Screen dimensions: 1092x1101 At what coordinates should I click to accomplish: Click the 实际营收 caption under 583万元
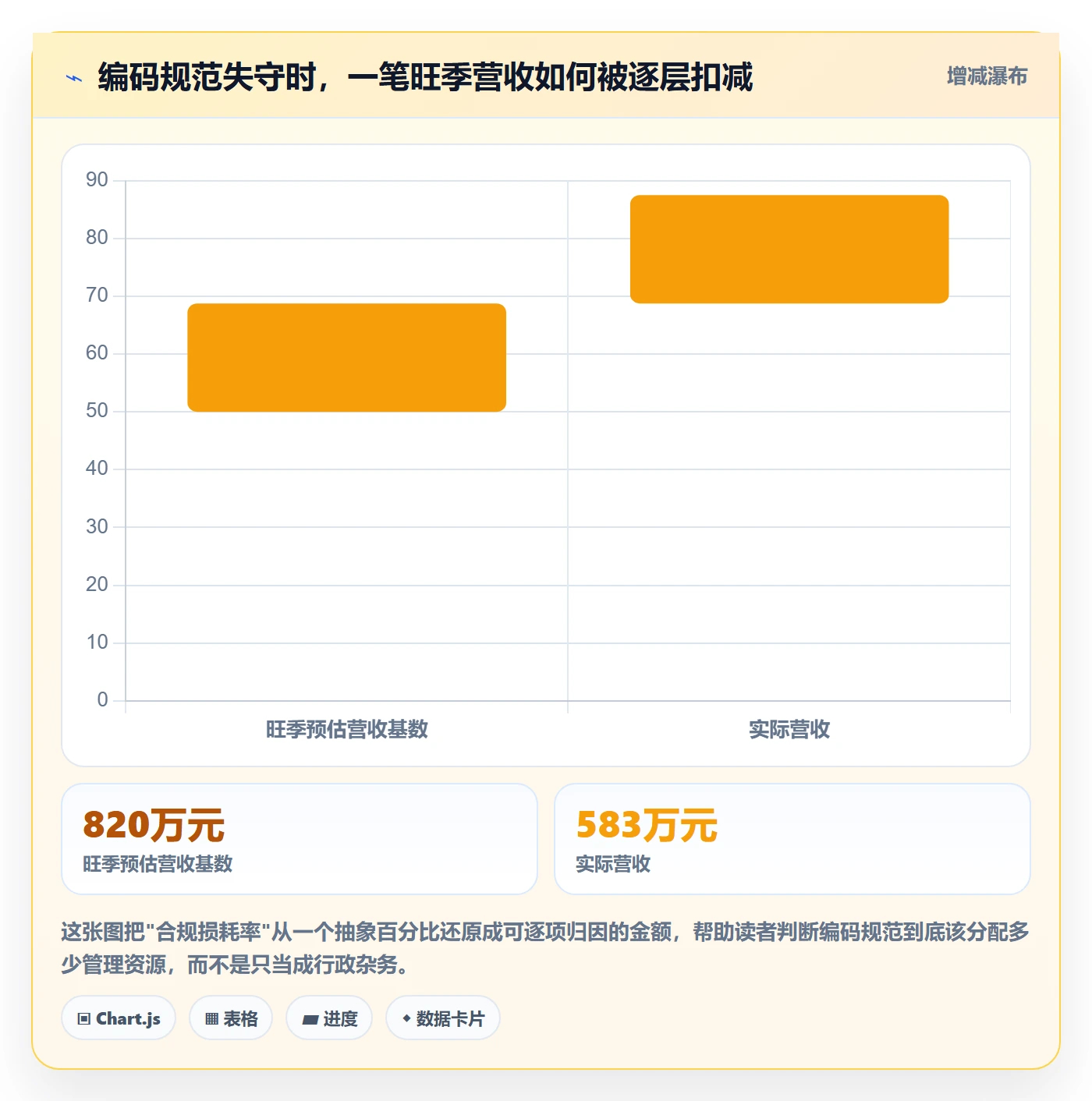(613, 864)
